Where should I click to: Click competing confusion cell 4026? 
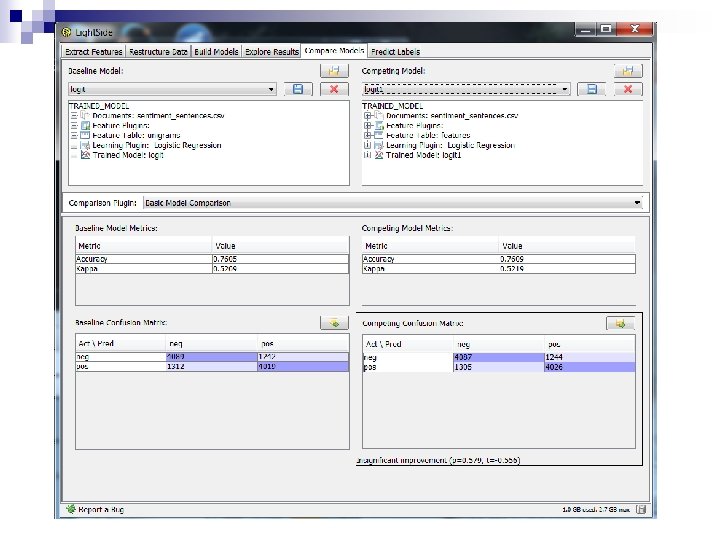pos(590,367)
